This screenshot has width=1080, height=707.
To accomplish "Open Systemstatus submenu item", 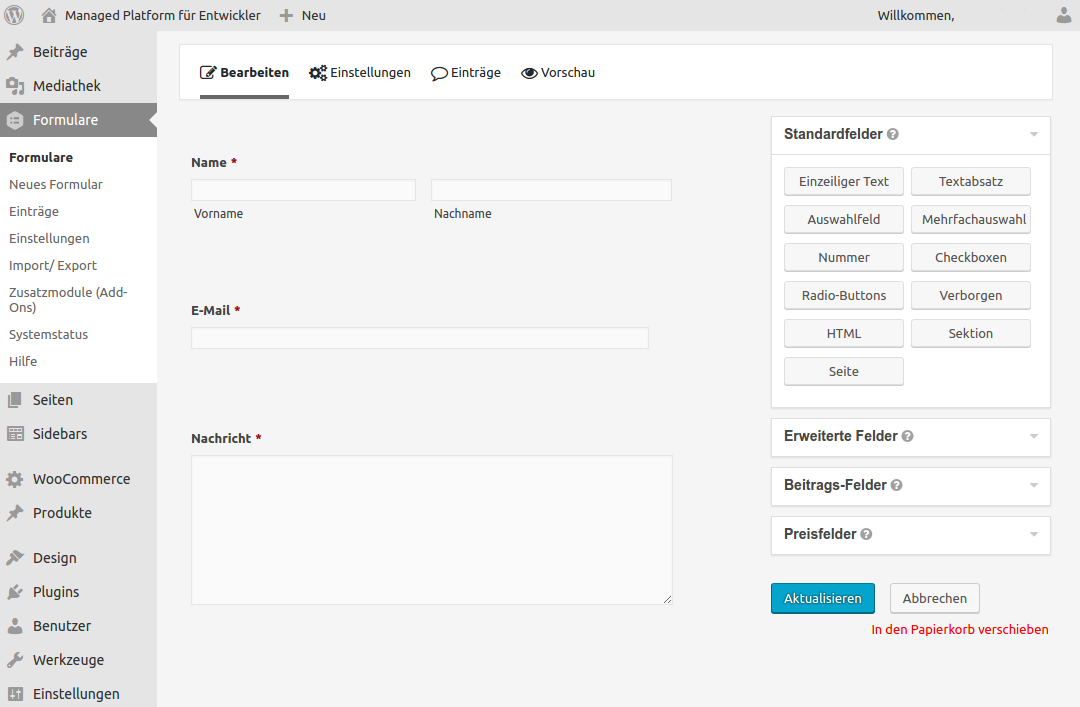I will (48, 334).
